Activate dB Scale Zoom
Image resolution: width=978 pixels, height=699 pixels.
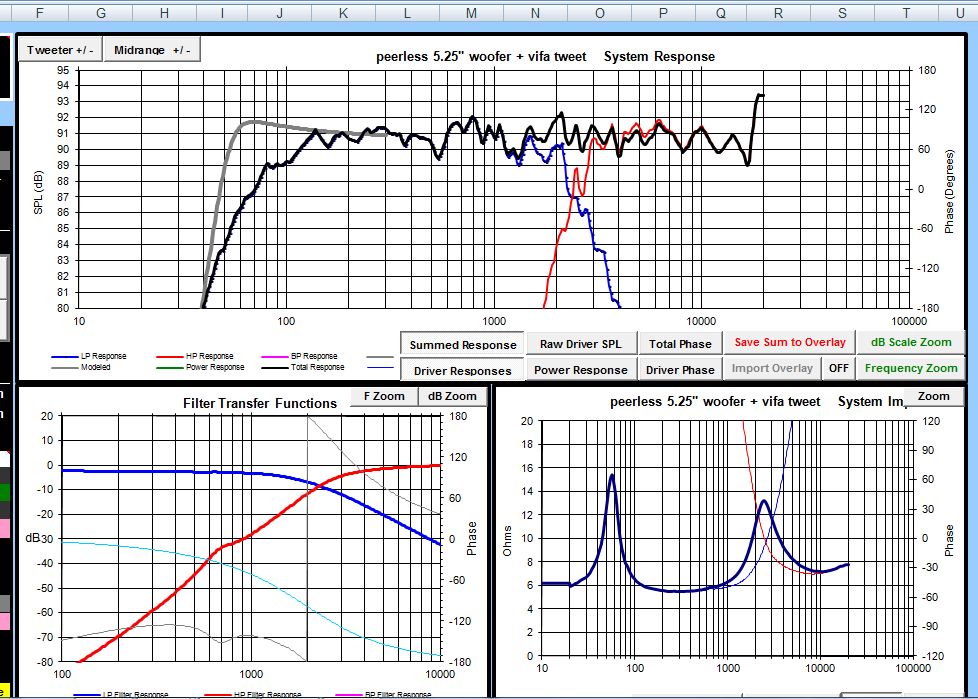(x=911, y=342)
